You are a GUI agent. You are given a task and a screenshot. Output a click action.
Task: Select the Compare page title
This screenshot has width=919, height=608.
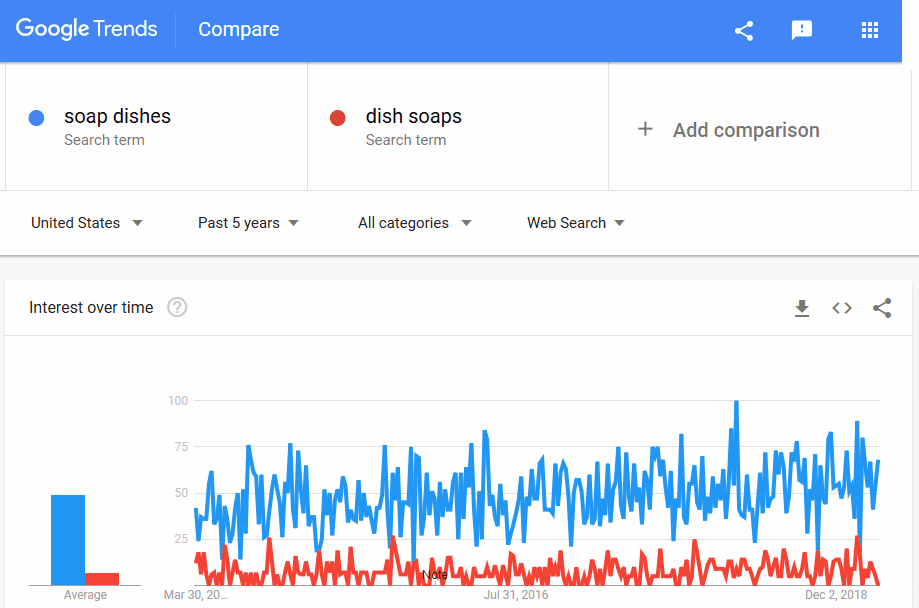(239, 30)
